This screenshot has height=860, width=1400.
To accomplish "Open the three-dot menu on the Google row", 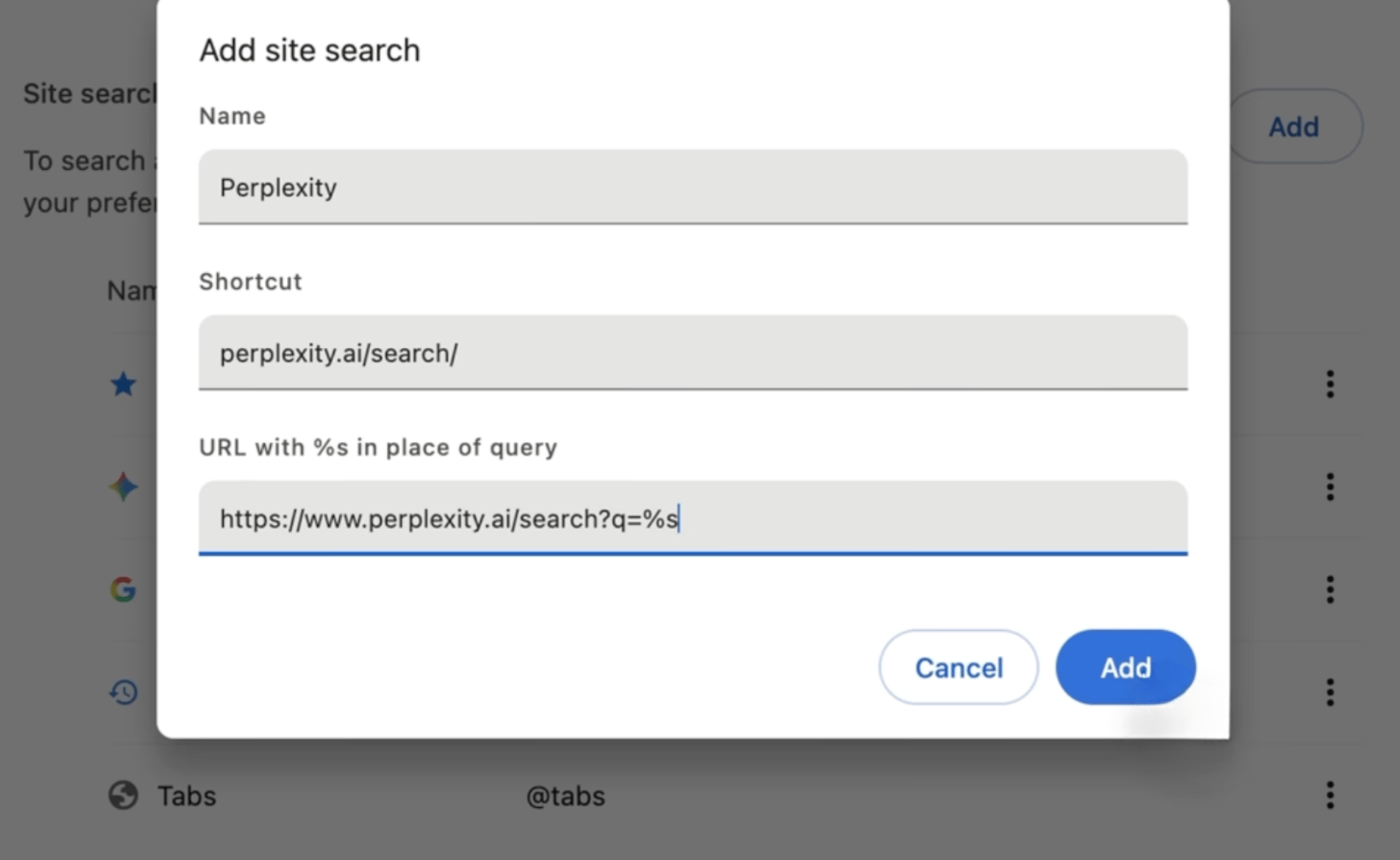I will 1330,590.
